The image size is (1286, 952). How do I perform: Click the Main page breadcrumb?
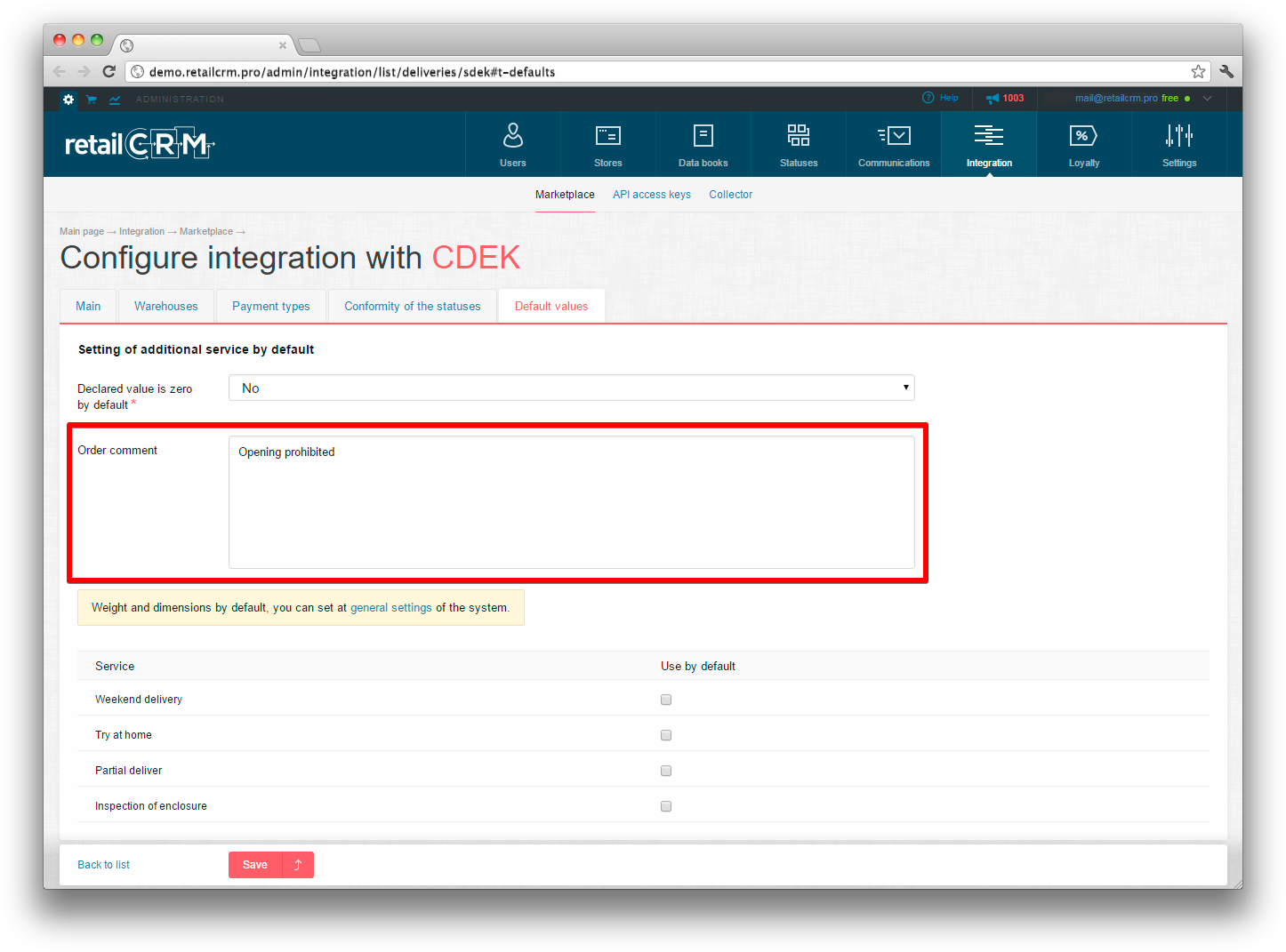coord(82,231)
